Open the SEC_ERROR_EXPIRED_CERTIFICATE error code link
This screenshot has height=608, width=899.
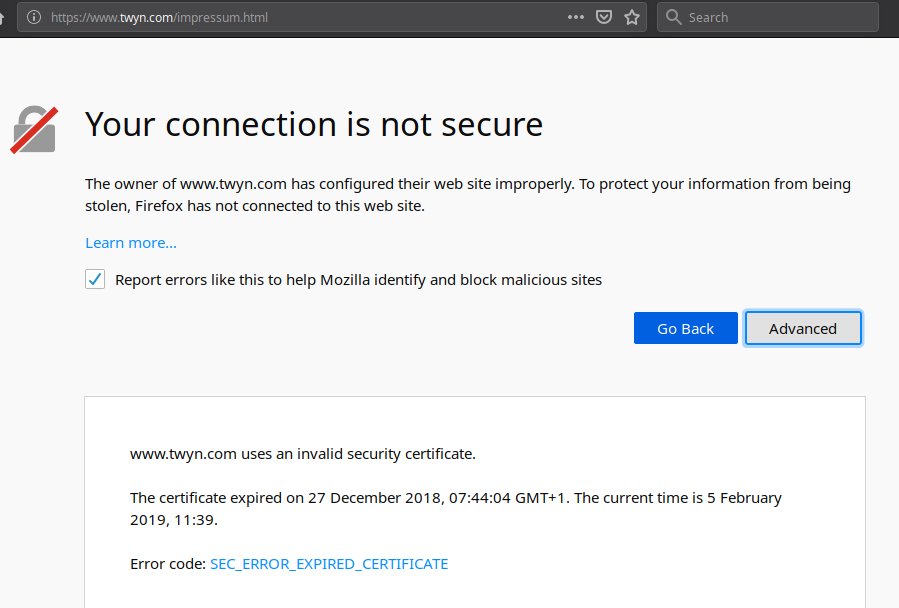pos(329,564)
